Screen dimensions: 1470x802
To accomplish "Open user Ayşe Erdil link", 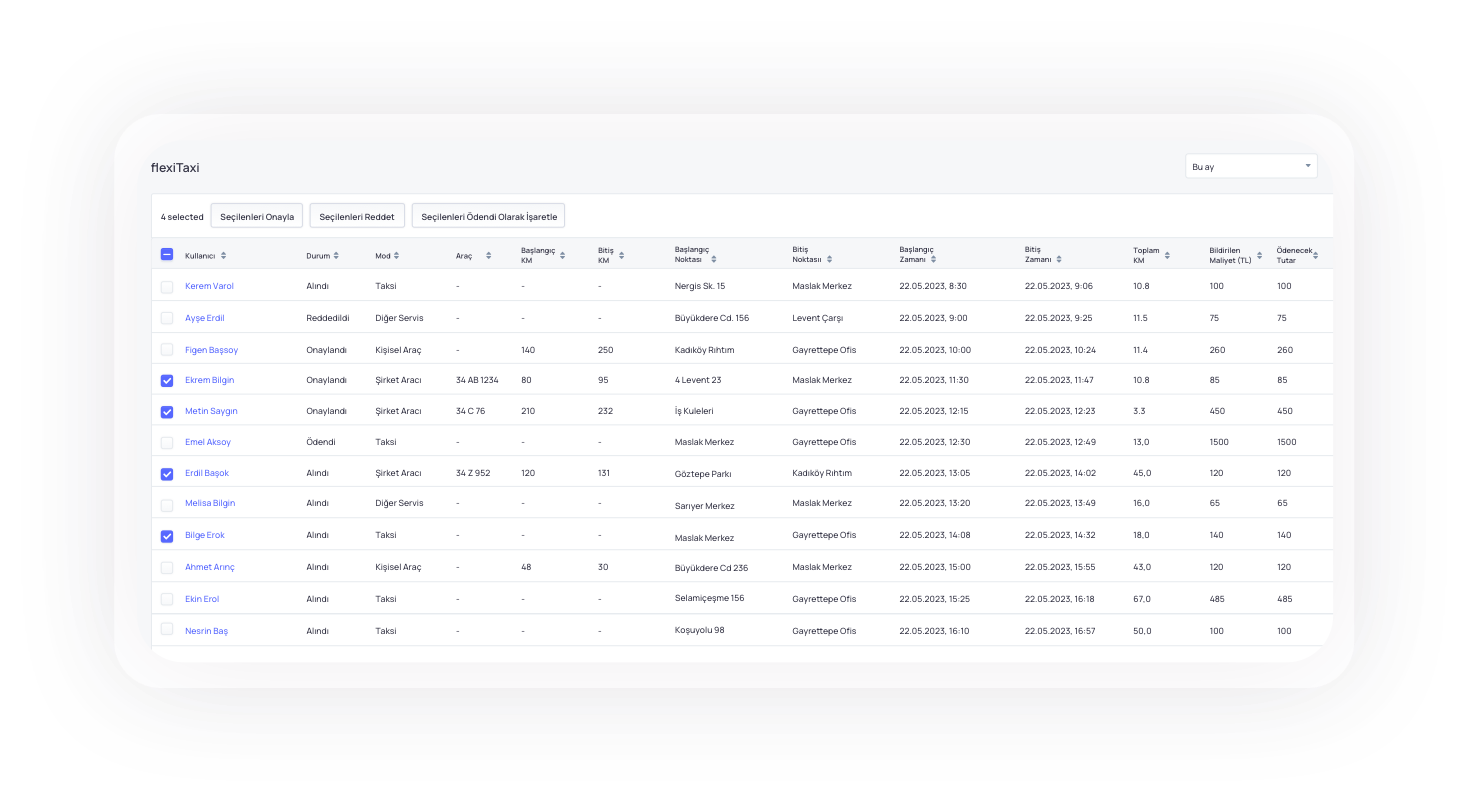I will [205, 318].
